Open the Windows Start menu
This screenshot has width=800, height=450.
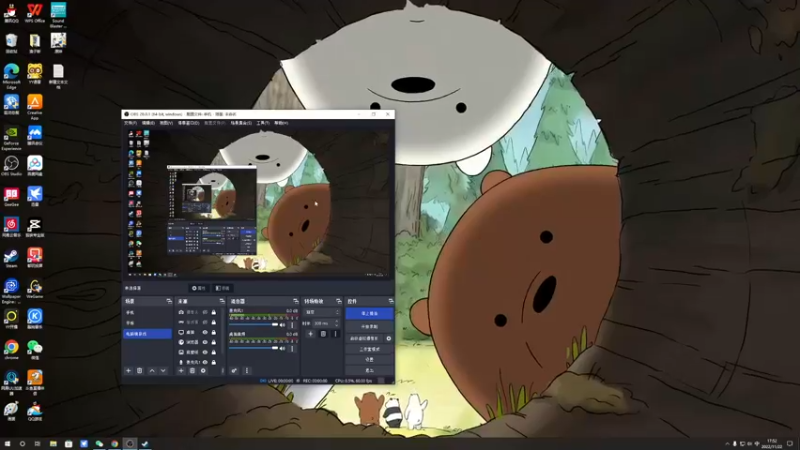pyautogui.click(x=7, y=444)
